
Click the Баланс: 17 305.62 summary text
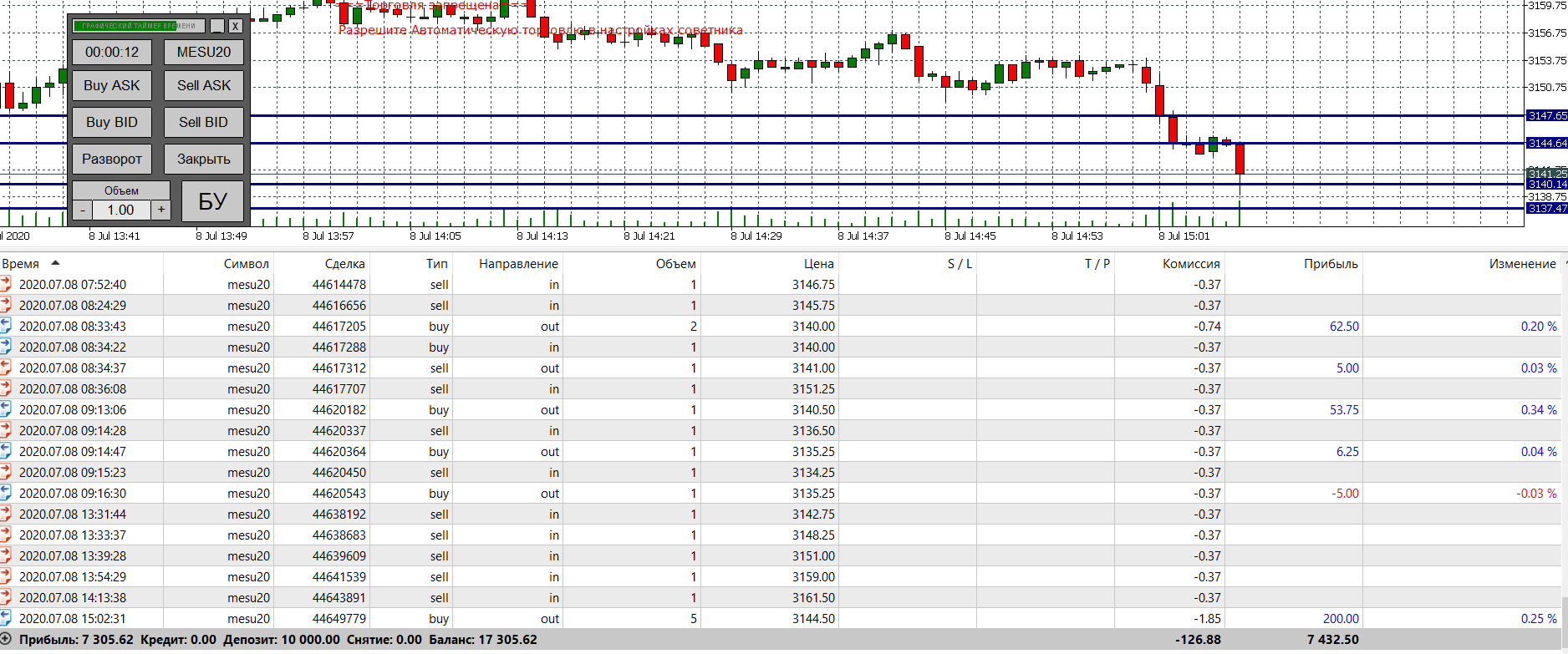click(483, 640)
